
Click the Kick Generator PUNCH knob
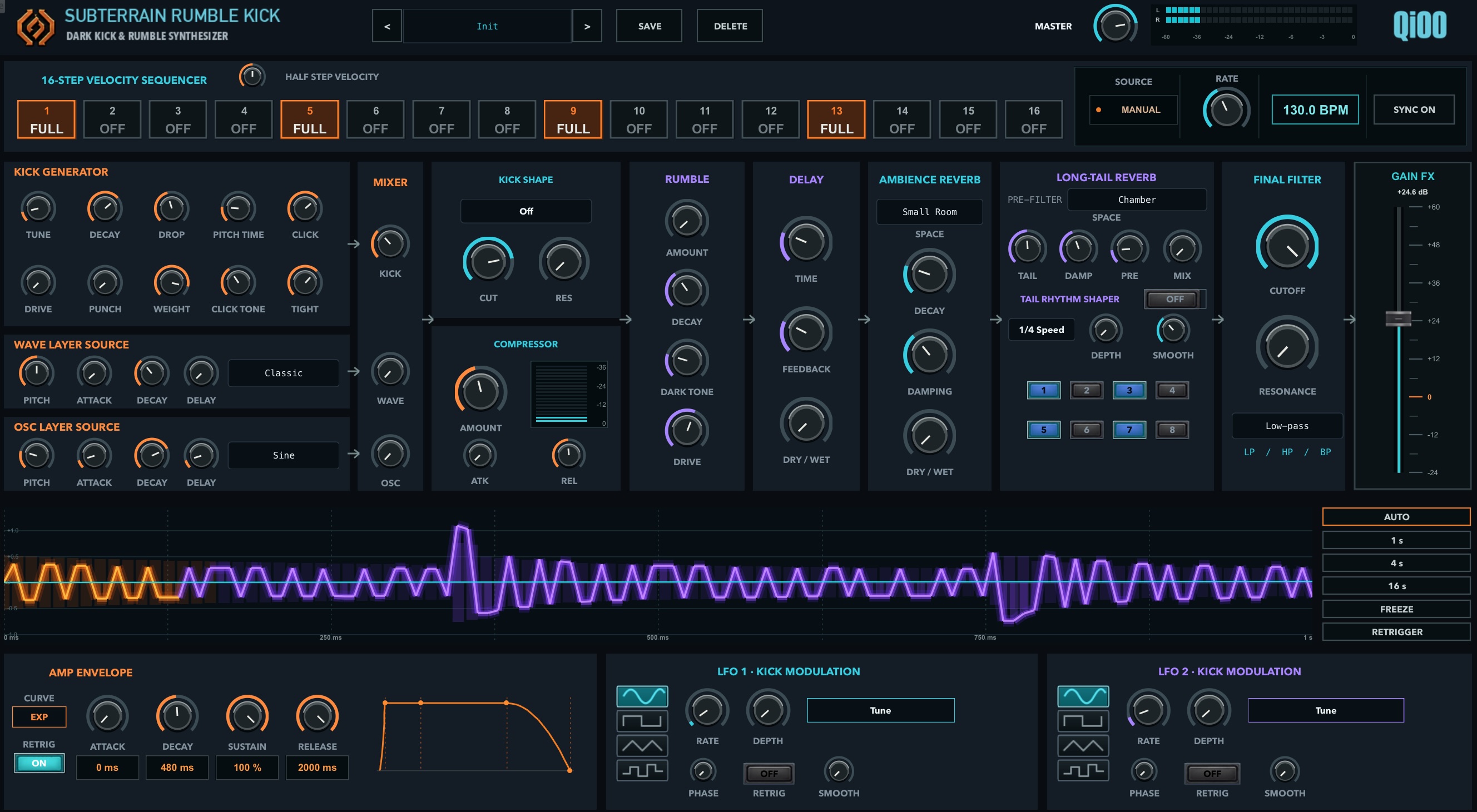105,282
